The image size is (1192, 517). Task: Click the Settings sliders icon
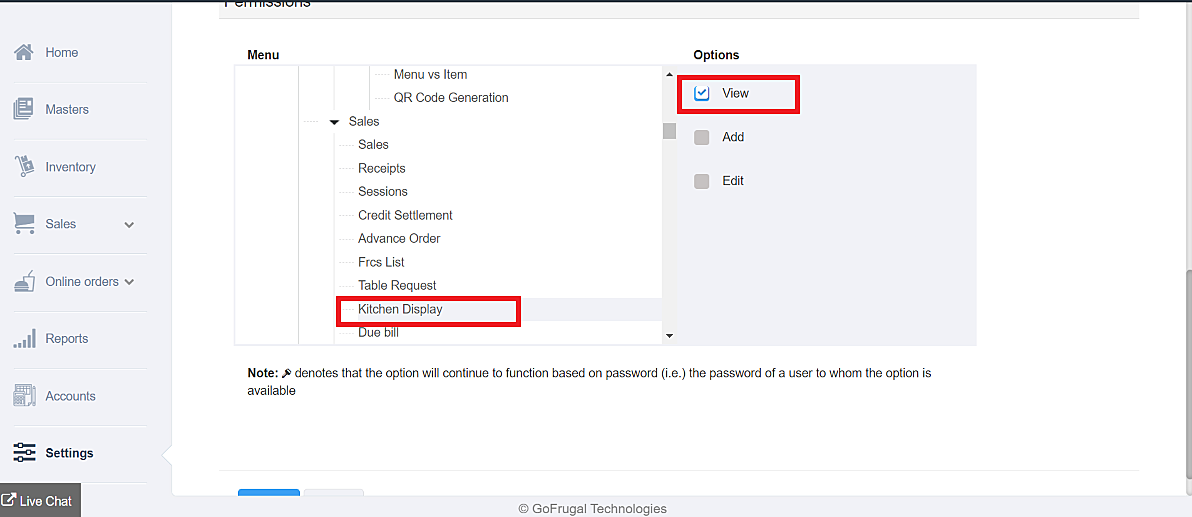[x=24, y=453]
